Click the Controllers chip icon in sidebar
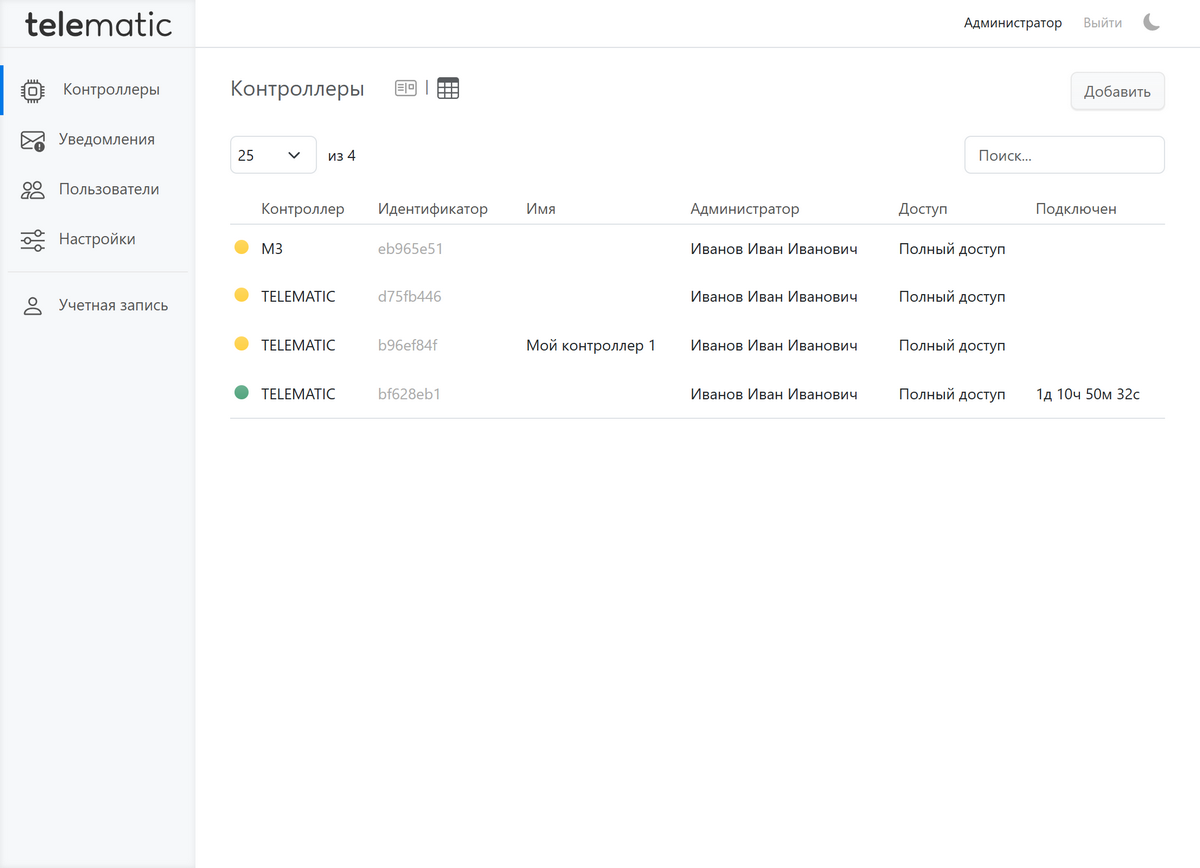Image resolution: width=1200 pixels, height=868 pixels. 33,90
